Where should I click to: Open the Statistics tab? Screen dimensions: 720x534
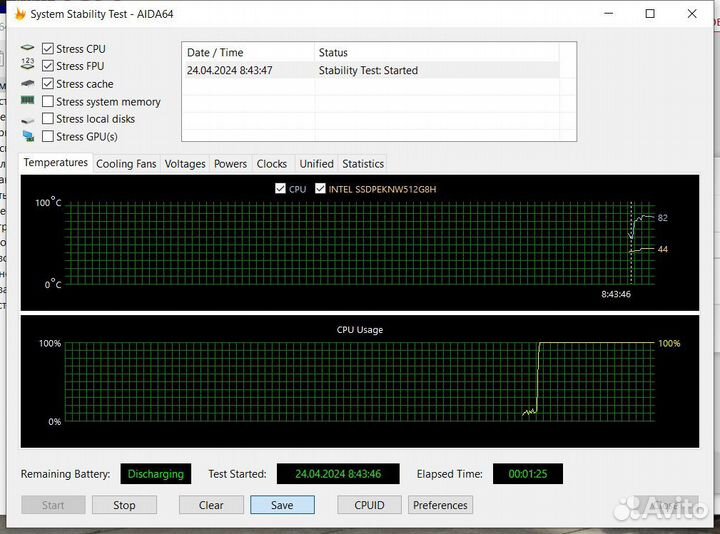[x=363, y=164]
